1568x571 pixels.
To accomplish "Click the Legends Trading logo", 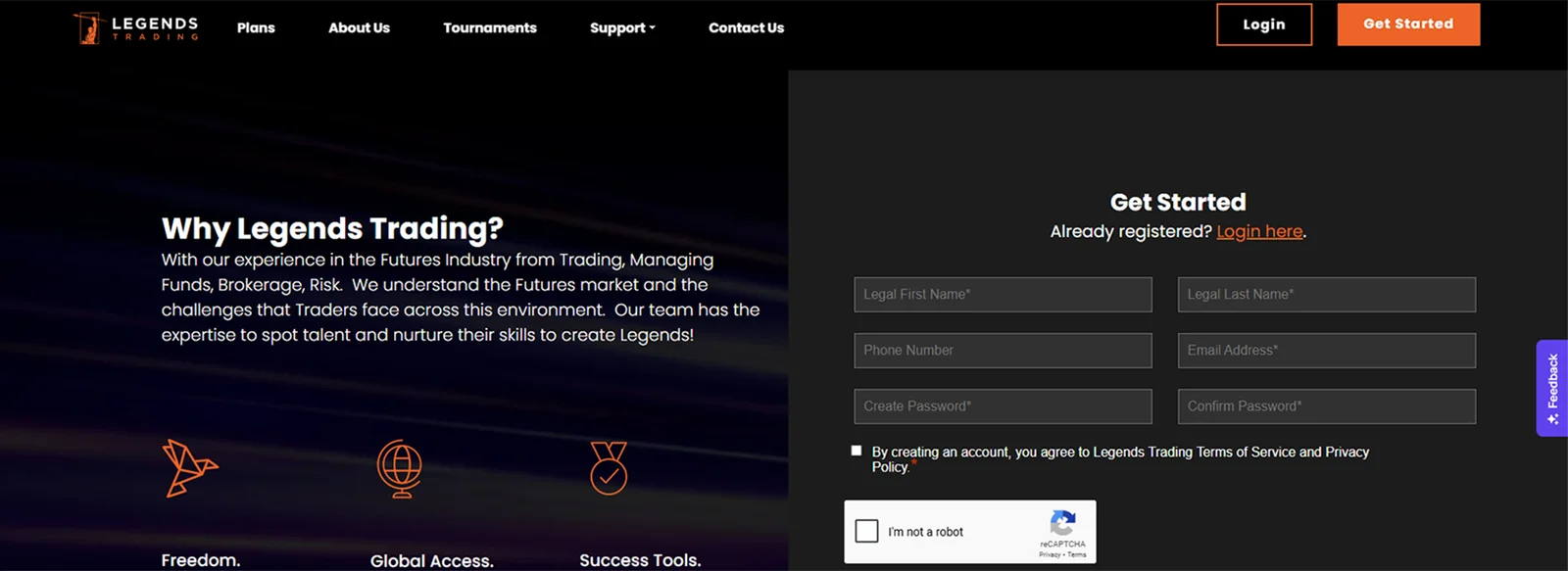I will coord(136,27).
